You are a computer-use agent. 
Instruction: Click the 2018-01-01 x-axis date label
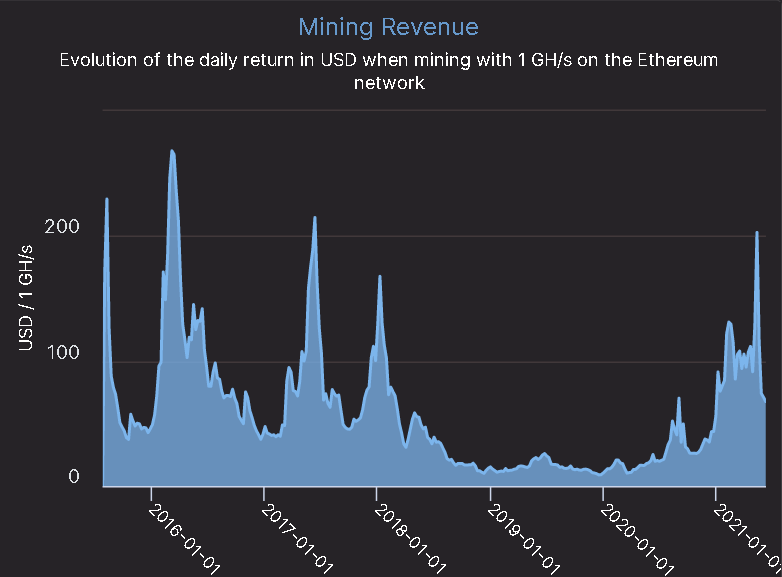click(409, 539)
